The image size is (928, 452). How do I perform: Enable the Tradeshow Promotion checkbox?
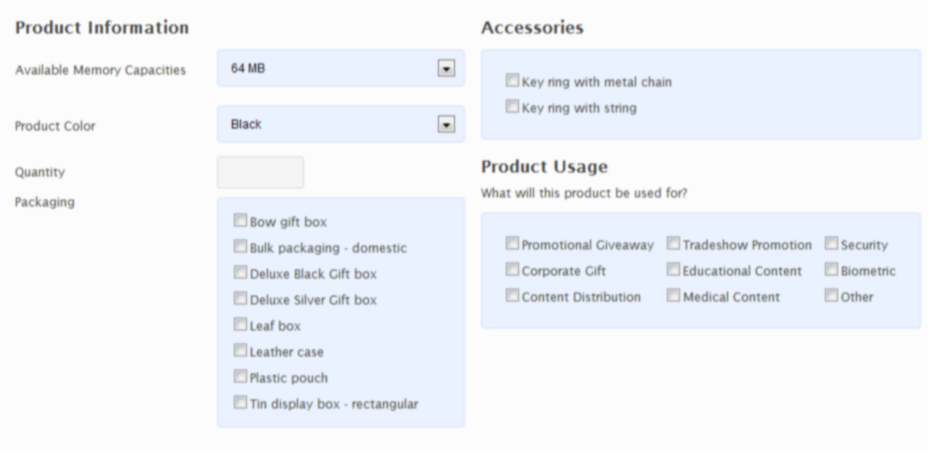click(x=674, y=244)
